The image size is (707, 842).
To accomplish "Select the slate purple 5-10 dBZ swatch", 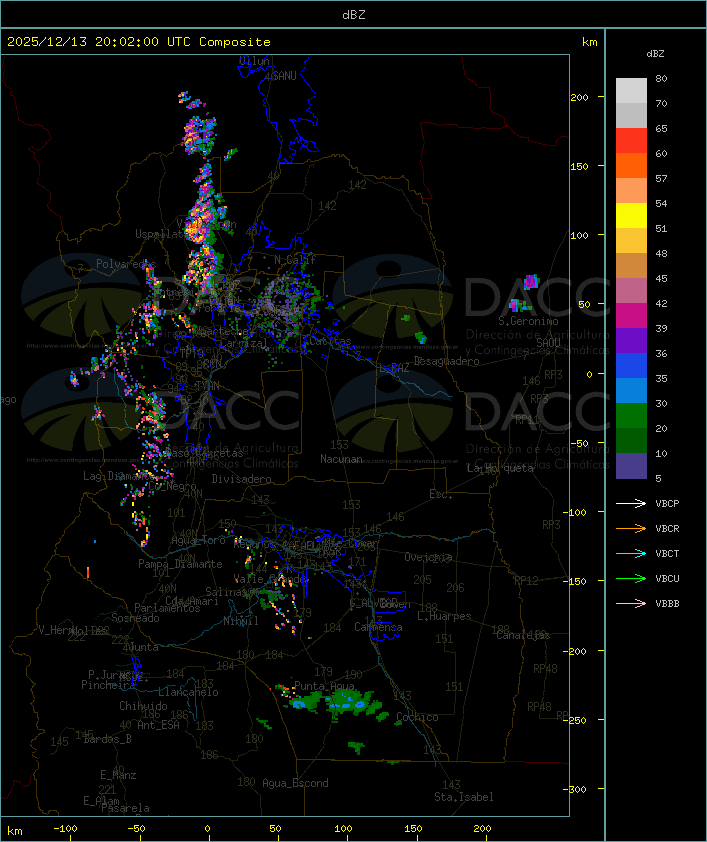I will coord(631,466).
